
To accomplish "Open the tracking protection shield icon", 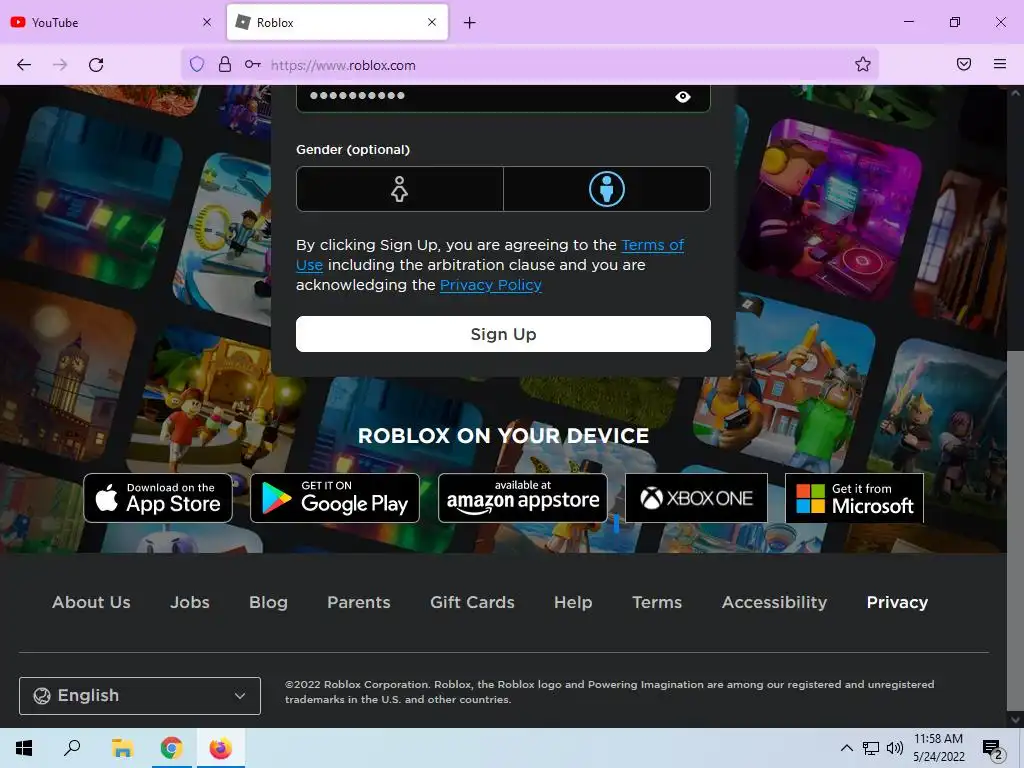I will [x=197, y=64].
